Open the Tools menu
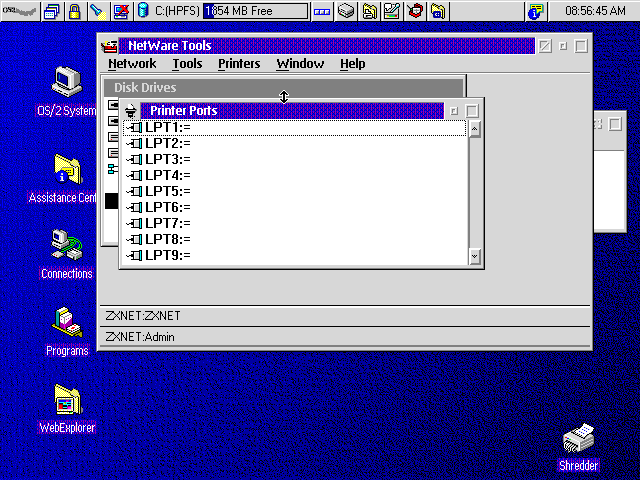640x480 pixels. [187, 64]
